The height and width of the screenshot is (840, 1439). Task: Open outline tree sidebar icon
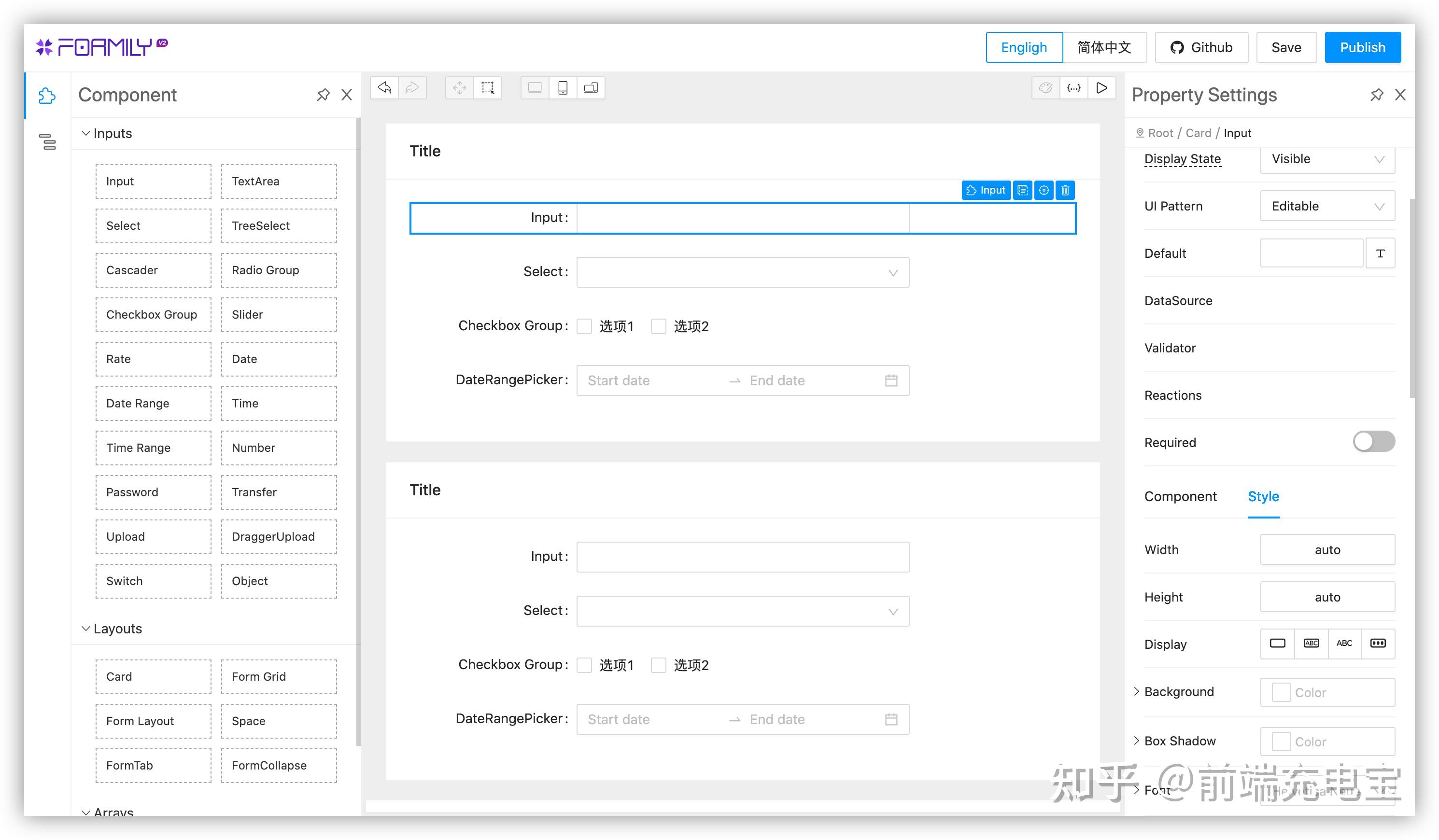48,141
